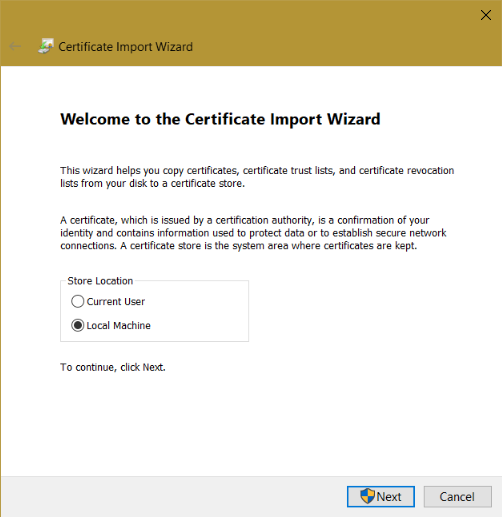502x517 pixels.
Task: Click the Certificate Import Wizard title text
Action: (x=126, y=47)
